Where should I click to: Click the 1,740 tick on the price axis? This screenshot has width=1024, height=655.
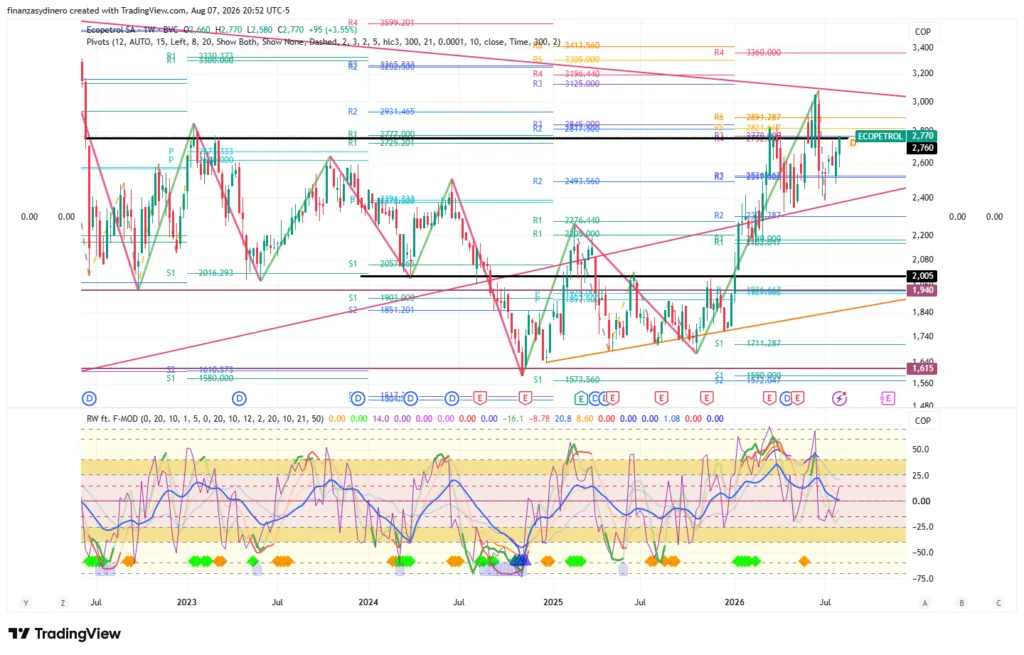point(923,336)
